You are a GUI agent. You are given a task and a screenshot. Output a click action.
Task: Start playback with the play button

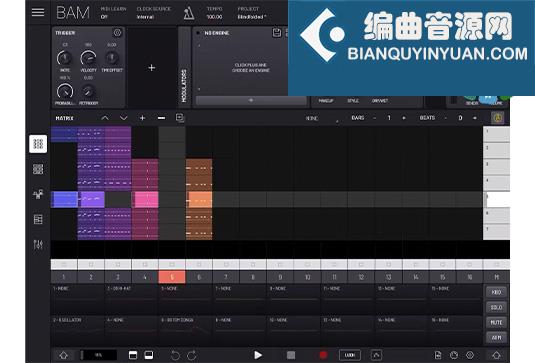(x=258, y=355)
